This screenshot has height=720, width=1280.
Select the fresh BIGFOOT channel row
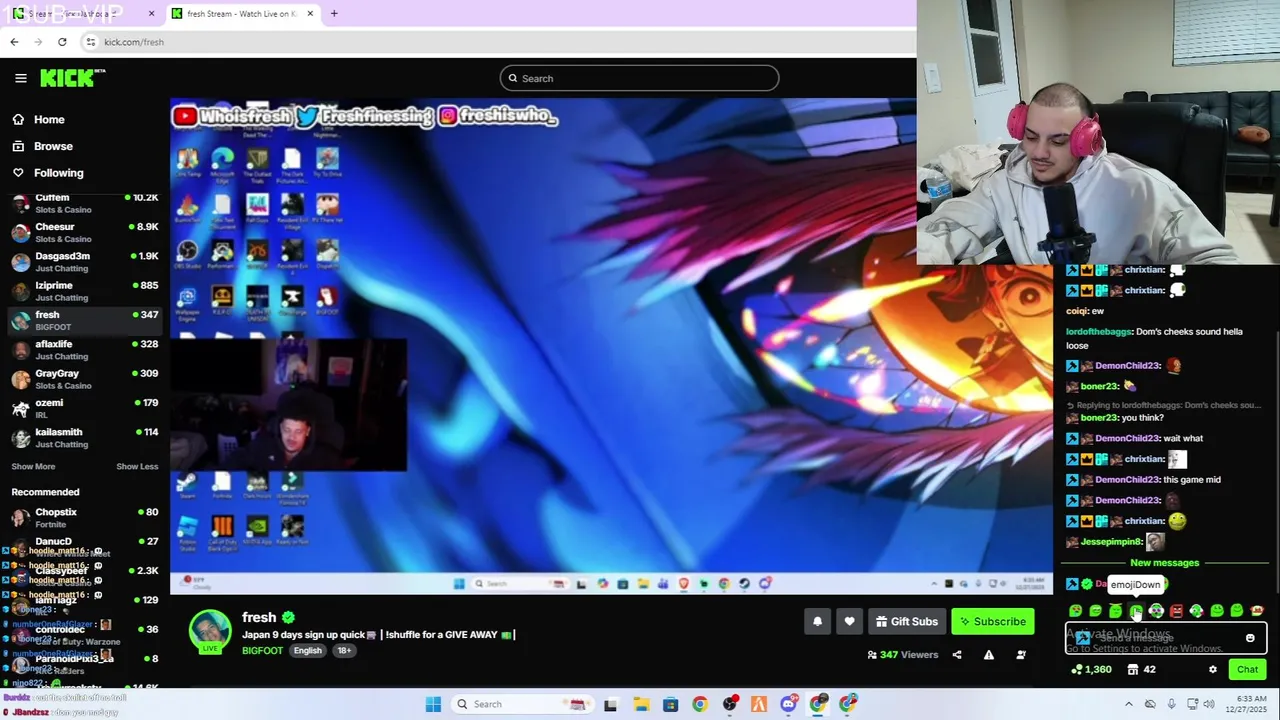(x=84, y=320)
